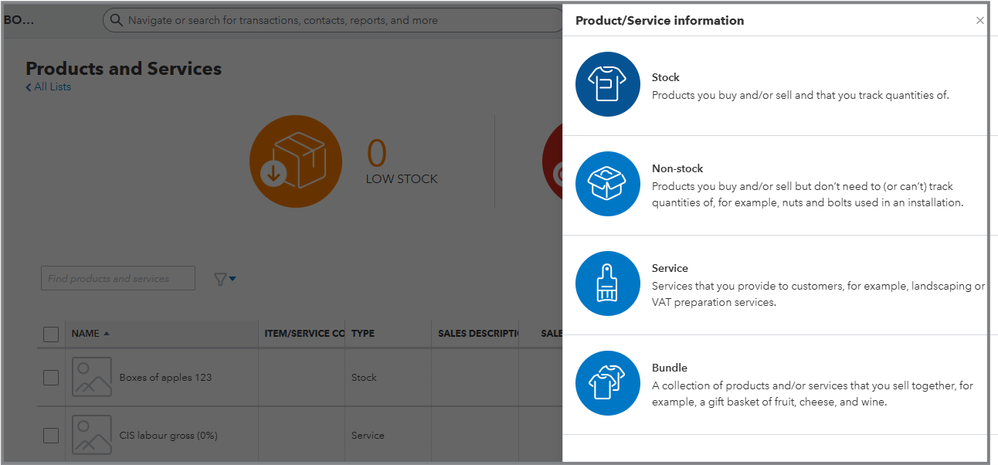This screenshot has height=465, width=998.
Task: Sort by the TYPE column header
Action: click(x=363, y=334)
